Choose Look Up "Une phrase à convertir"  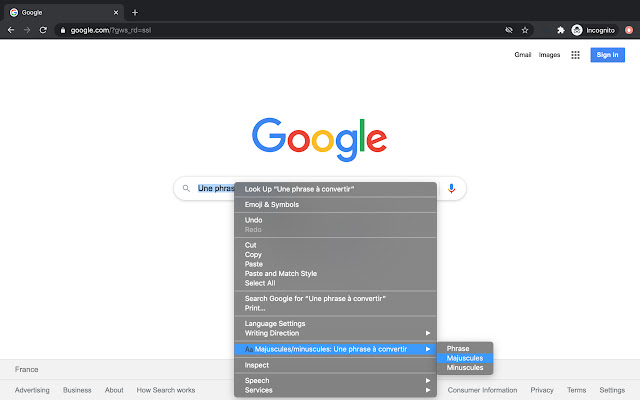click(x=336, y=189)
